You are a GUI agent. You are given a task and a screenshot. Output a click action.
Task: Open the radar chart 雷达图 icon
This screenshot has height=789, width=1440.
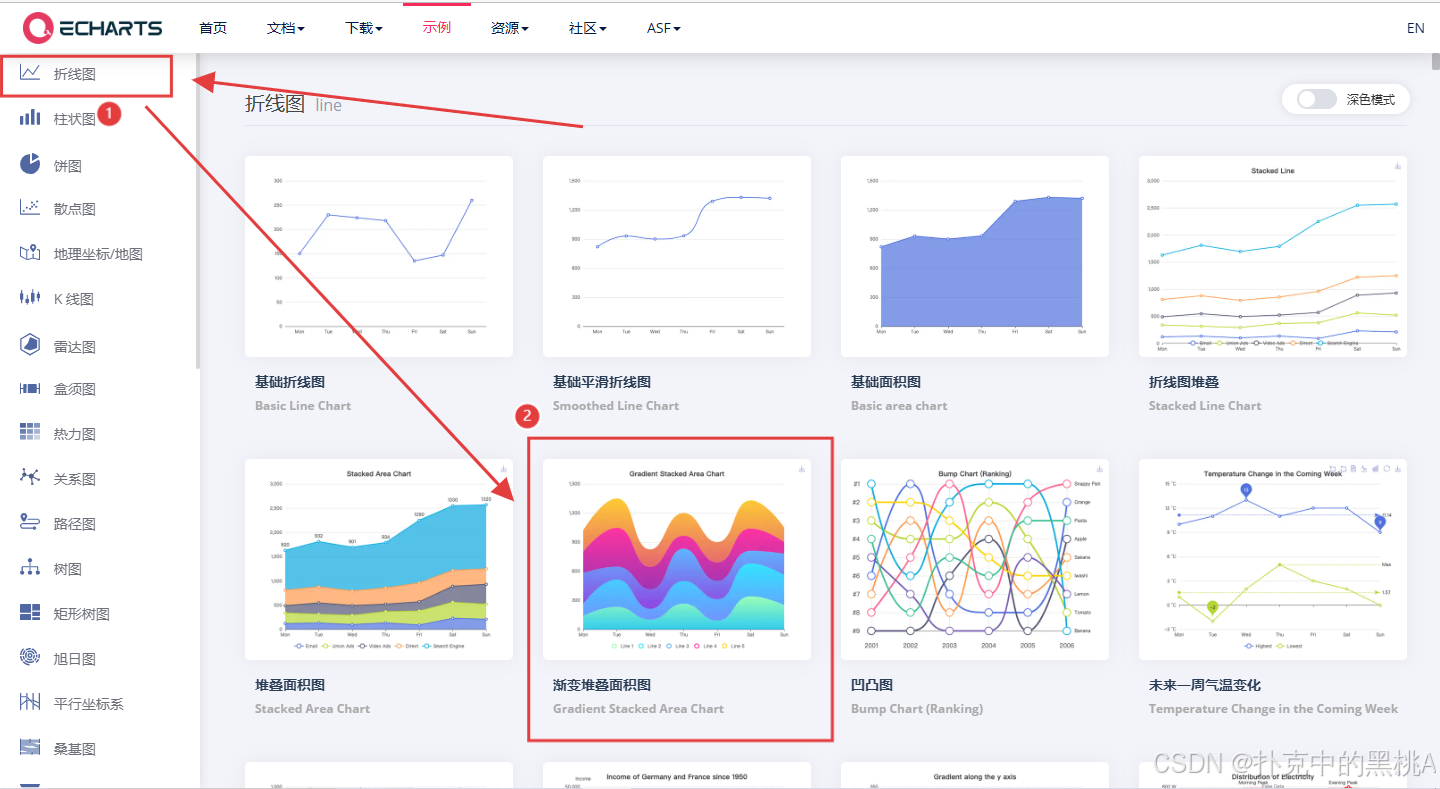[30, 346]
